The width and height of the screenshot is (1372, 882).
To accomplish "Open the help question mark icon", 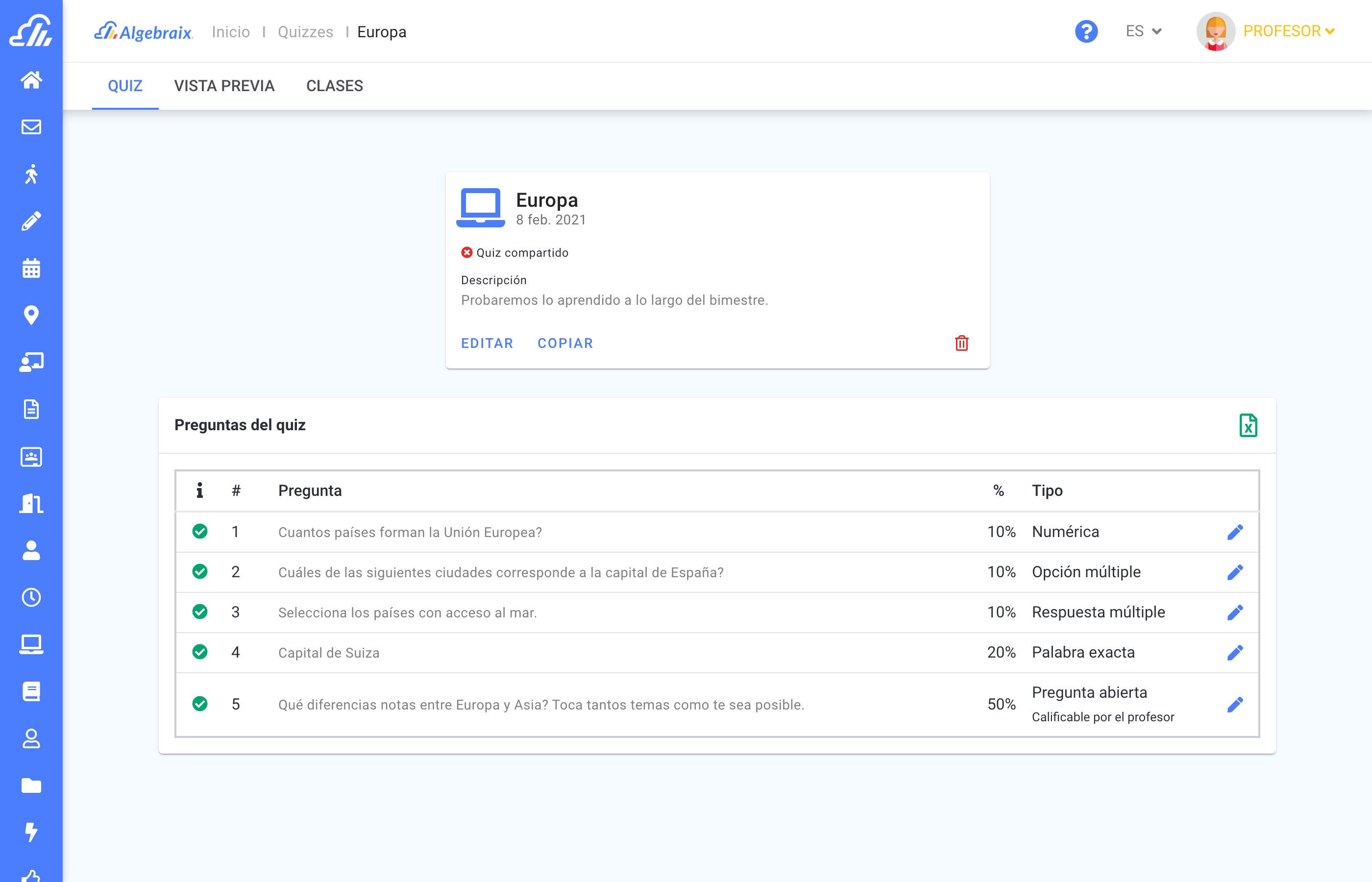I will tap(1086, 31).
